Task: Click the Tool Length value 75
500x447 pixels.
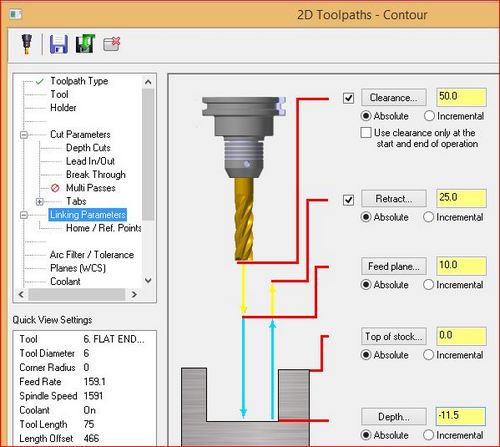Action: 89,424
